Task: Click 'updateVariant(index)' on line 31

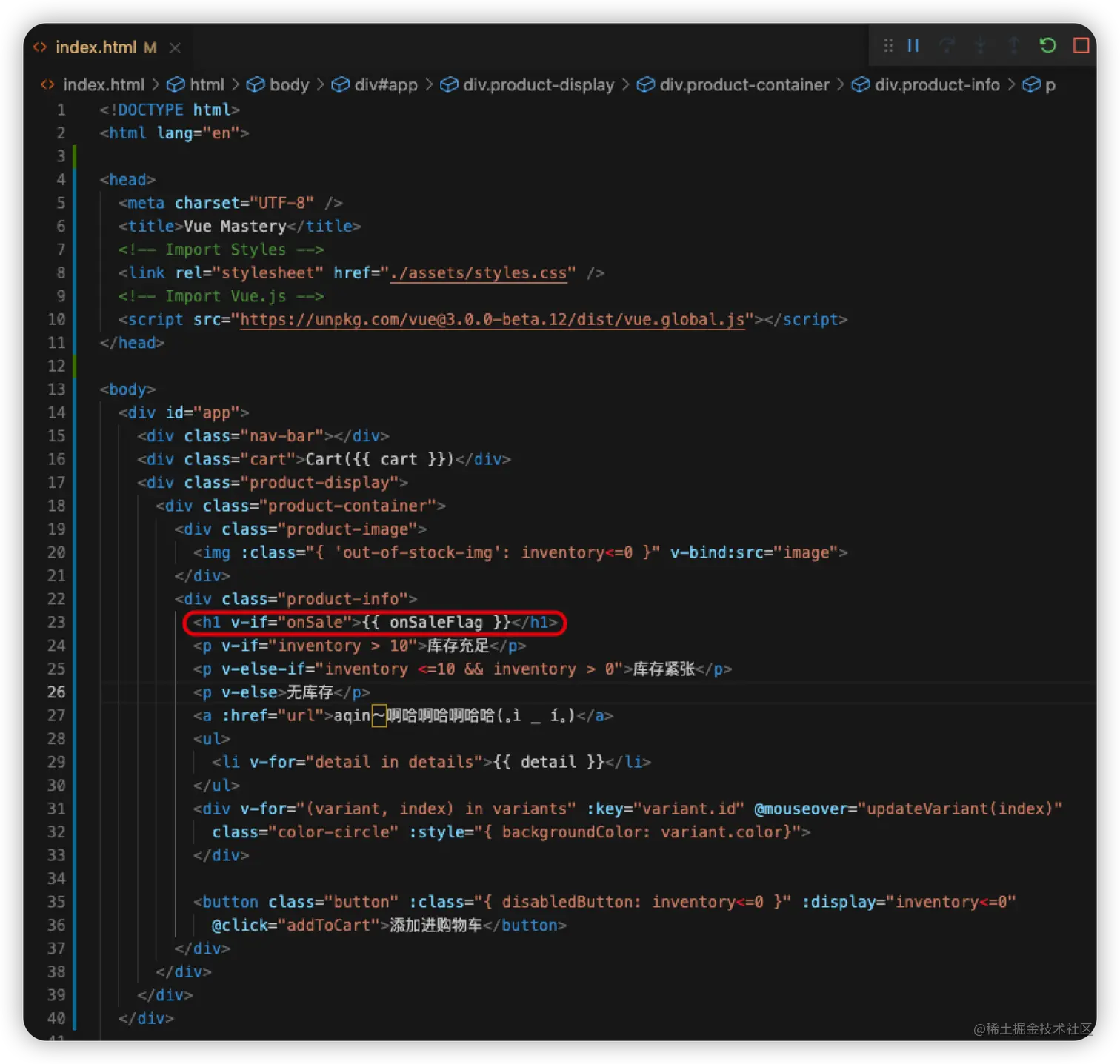Action: coord(959,809)
